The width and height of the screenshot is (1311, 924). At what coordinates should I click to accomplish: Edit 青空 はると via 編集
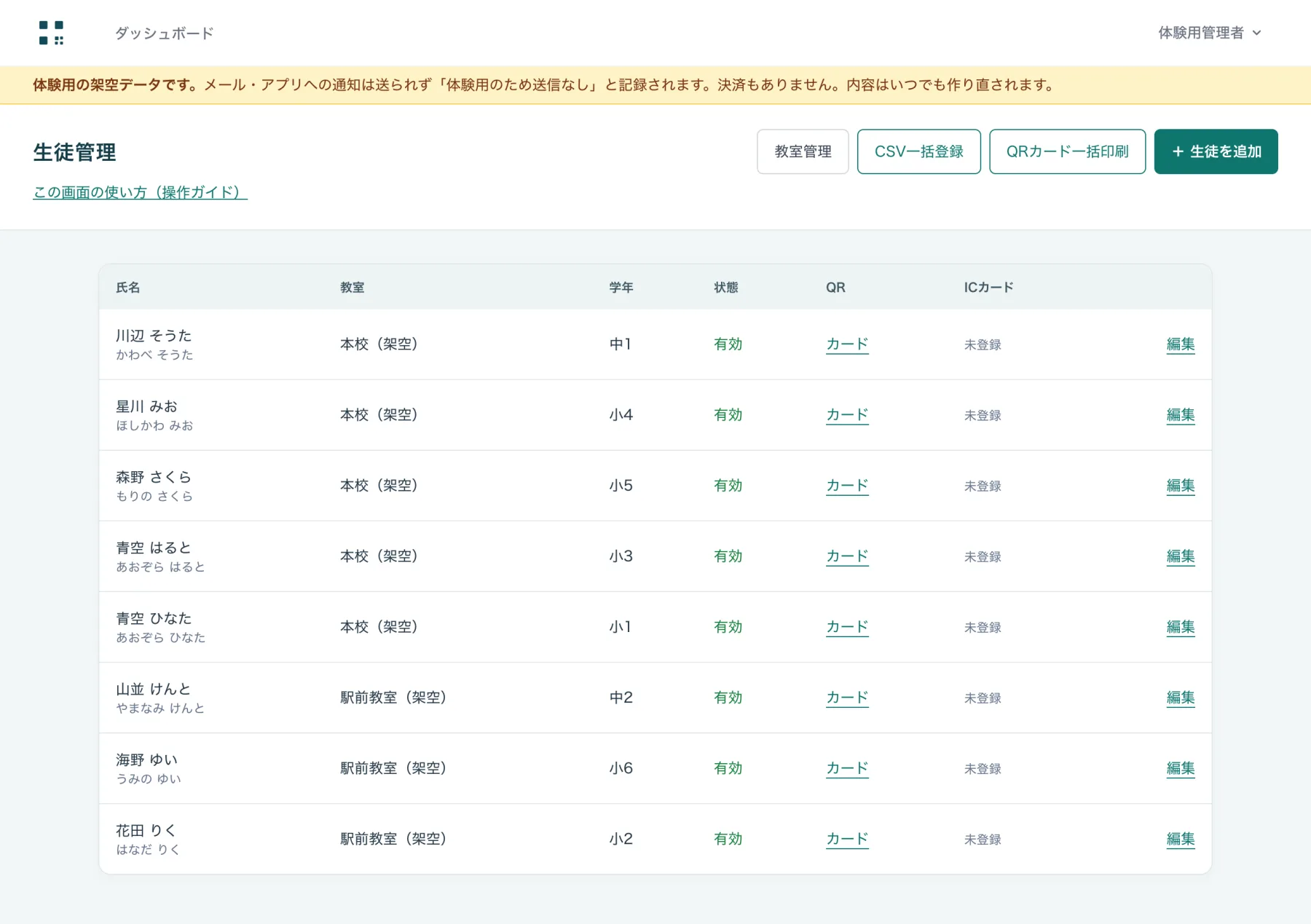click(1181, 556)
